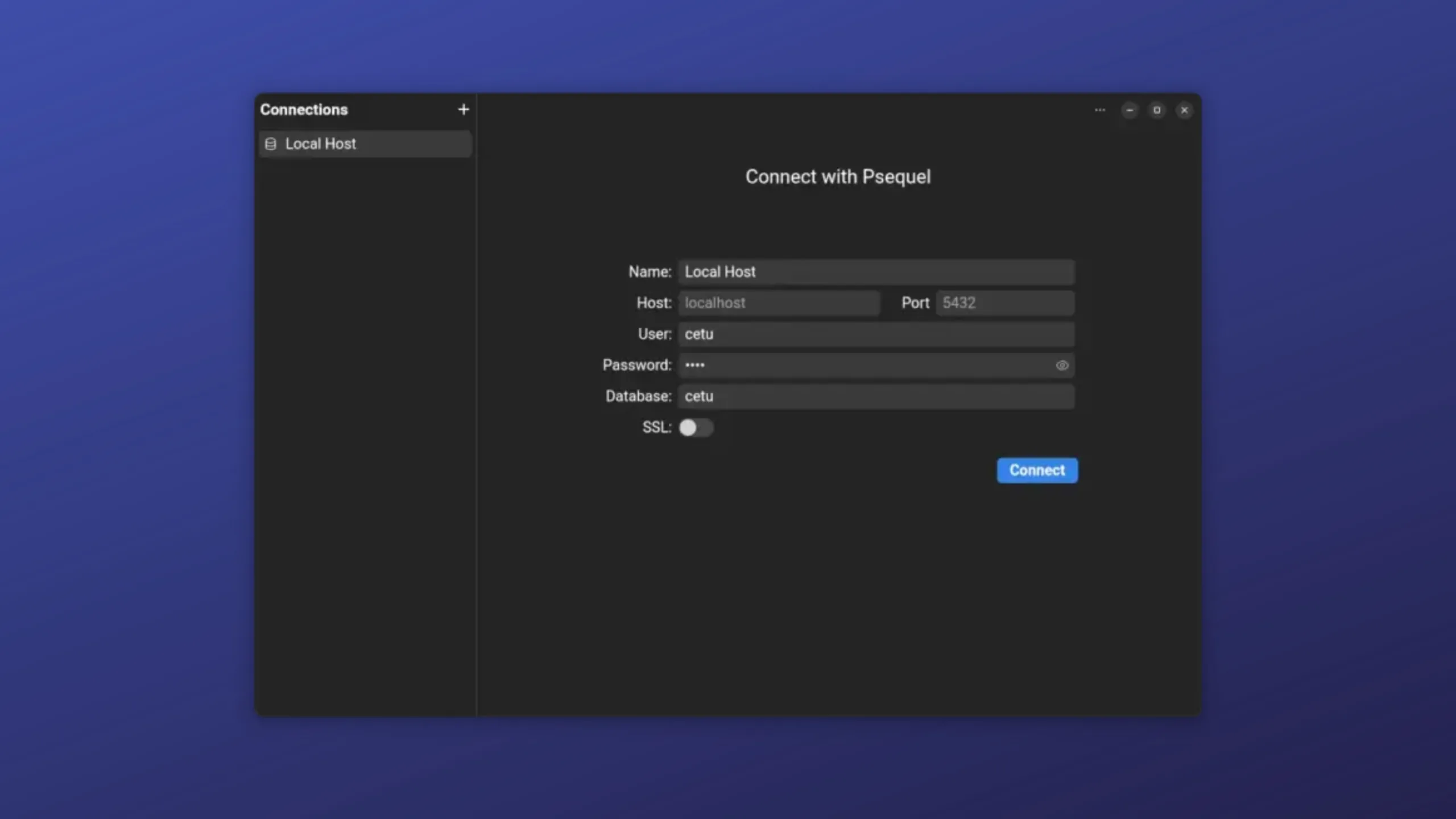
Task: Close the Psequel window
Action: pyautogui.click(x=1184, y=110)
